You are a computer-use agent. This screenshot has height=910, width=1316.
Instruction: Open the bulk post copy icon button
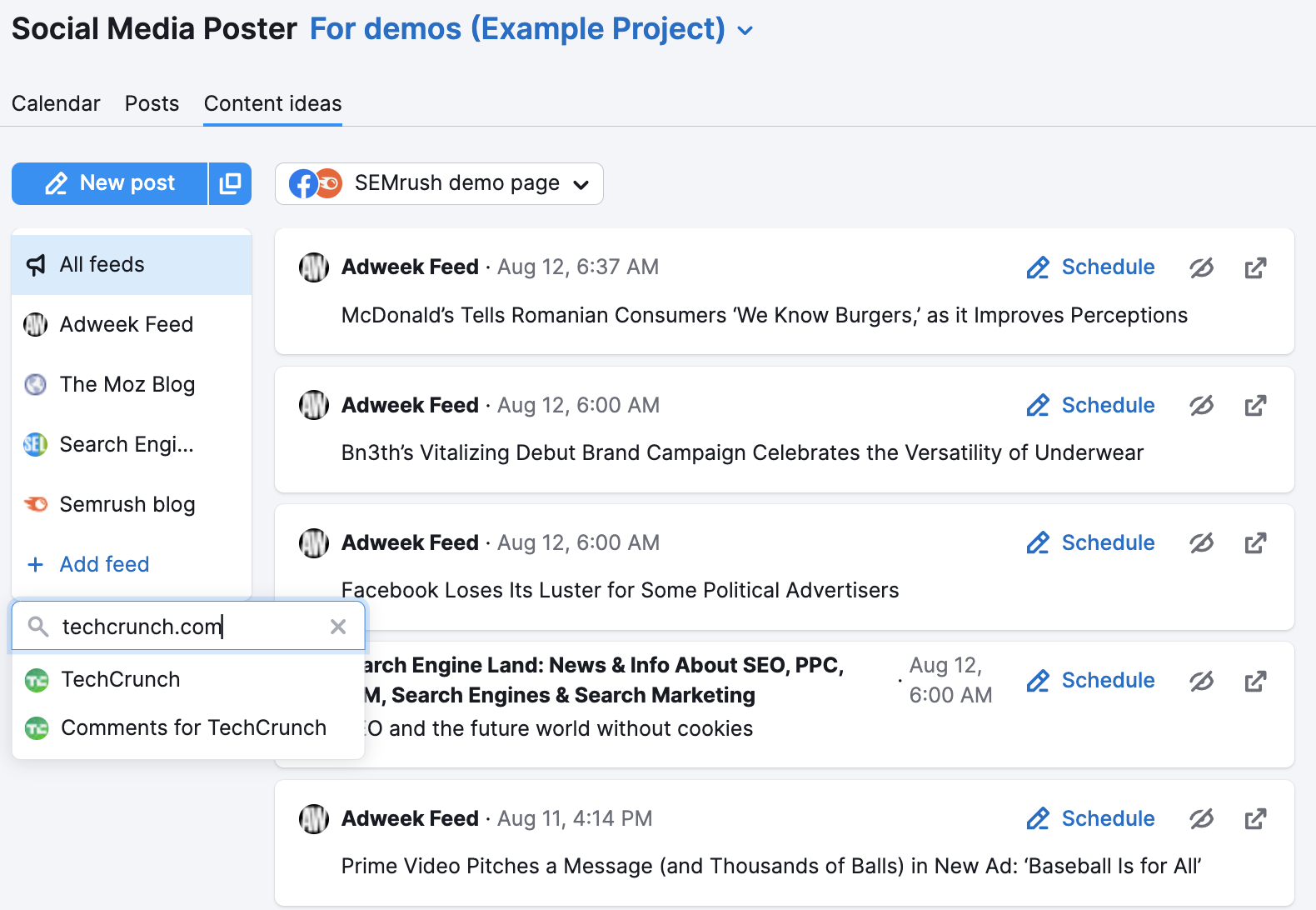coord(230,183)
